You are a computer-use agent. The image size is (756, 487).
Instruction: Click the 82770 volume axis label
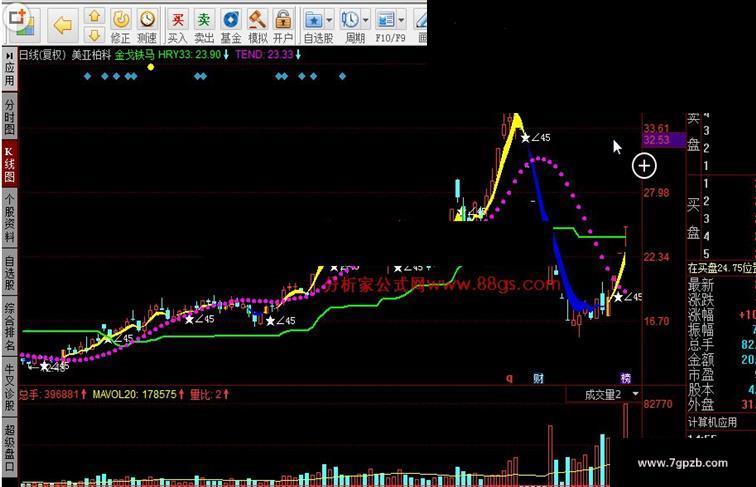pos(658,404)
